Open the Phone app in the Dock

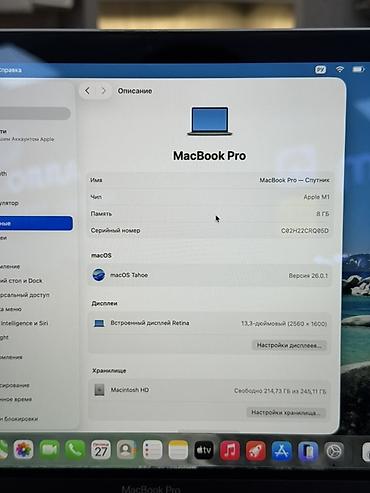(75, 450)
